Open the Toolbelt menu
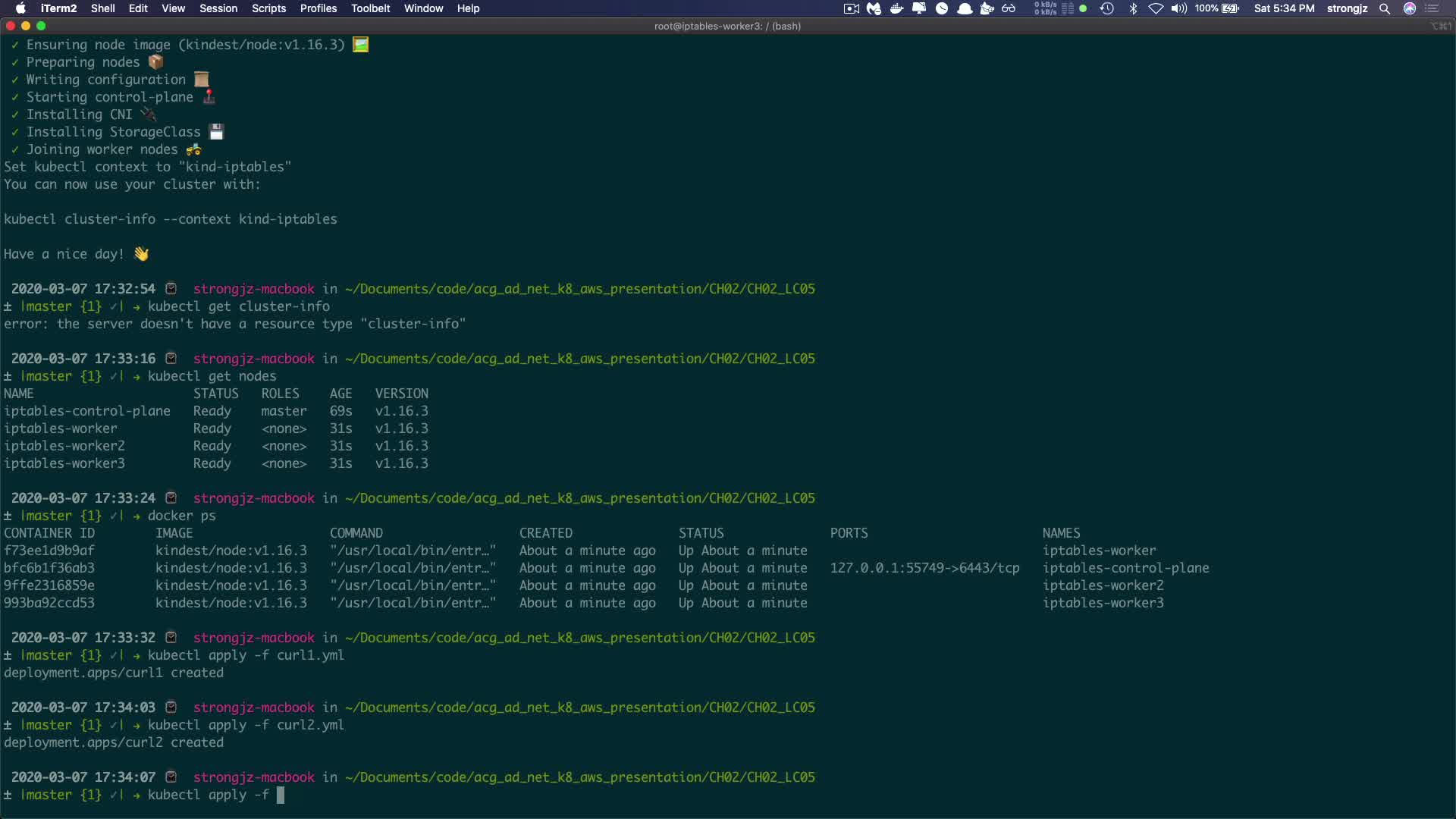 tap(370, 8)
